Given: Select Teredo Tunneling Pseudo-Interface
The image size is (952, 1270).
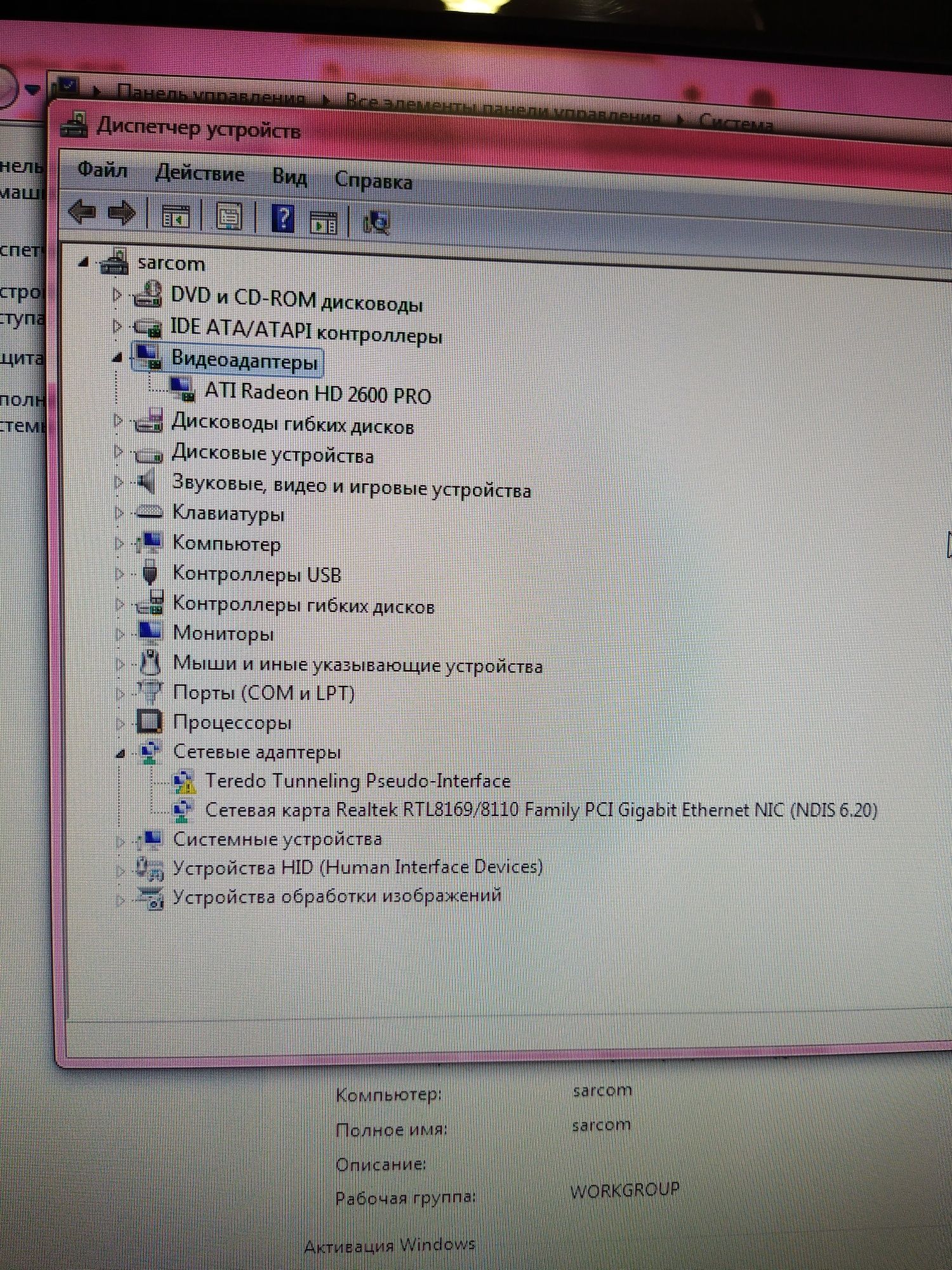Looking at the screenshot, I should tap(358, 780).
